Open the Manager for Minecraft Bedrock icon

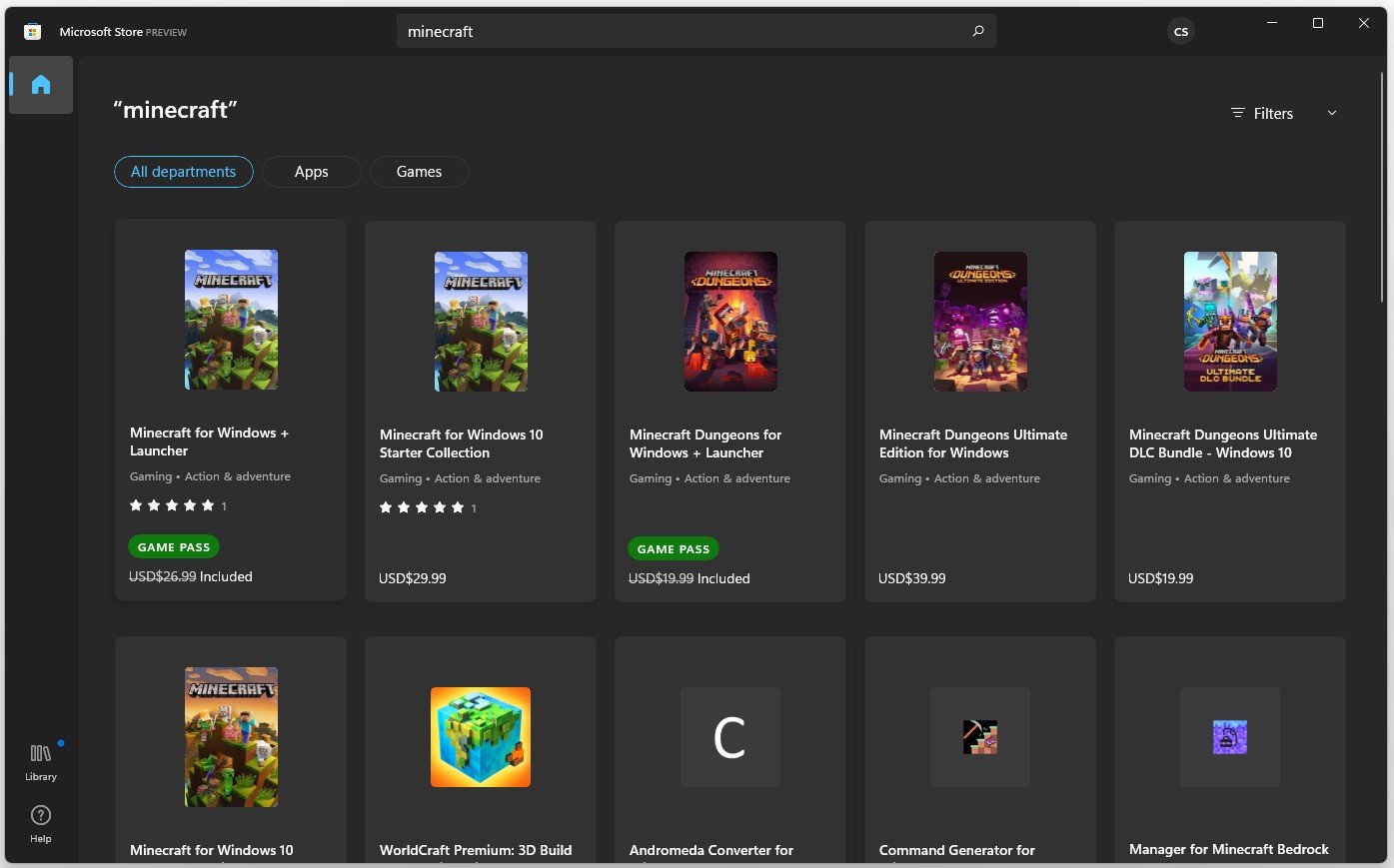(x=1230, y=737)
